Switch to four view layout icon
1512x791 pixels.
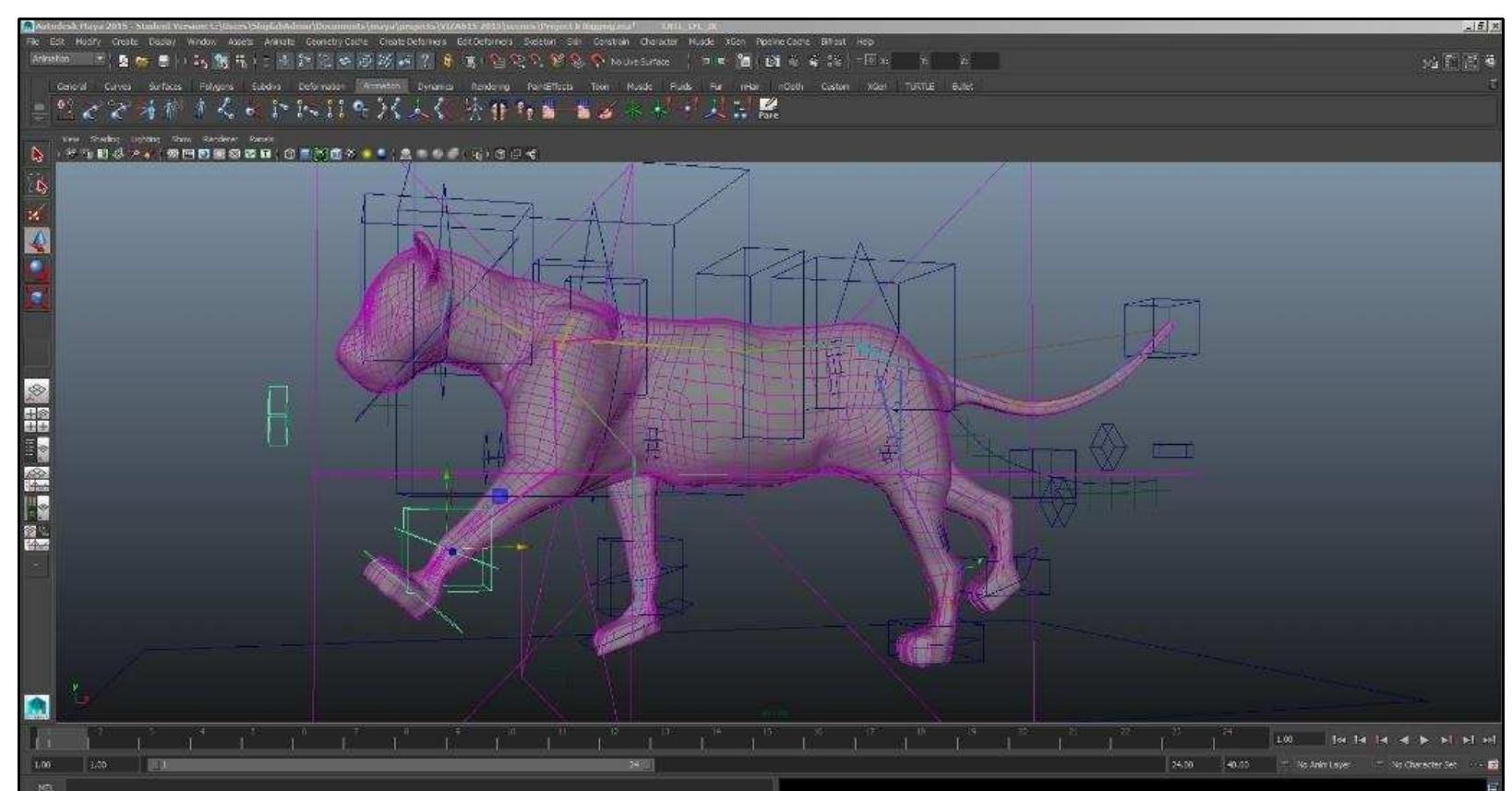coord(37,419)
